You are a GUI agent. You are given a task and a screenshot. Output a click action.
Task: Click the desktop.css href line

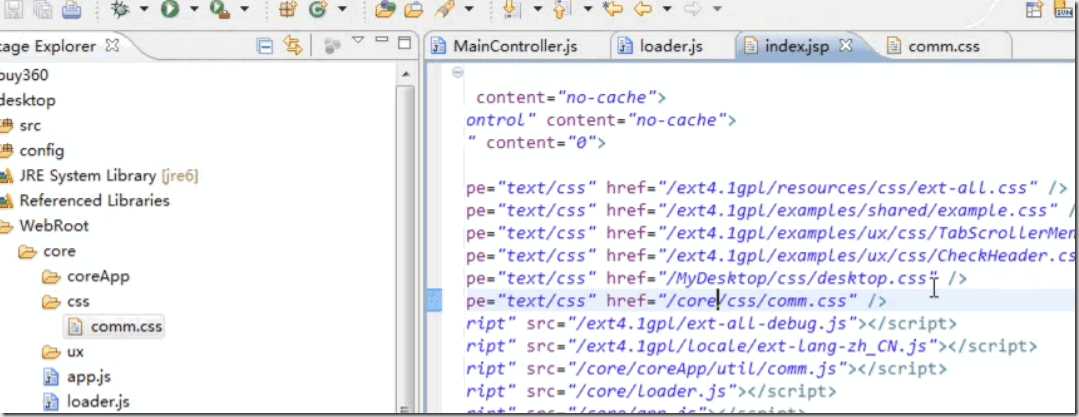pyautogui.click(x=716, y=278)
